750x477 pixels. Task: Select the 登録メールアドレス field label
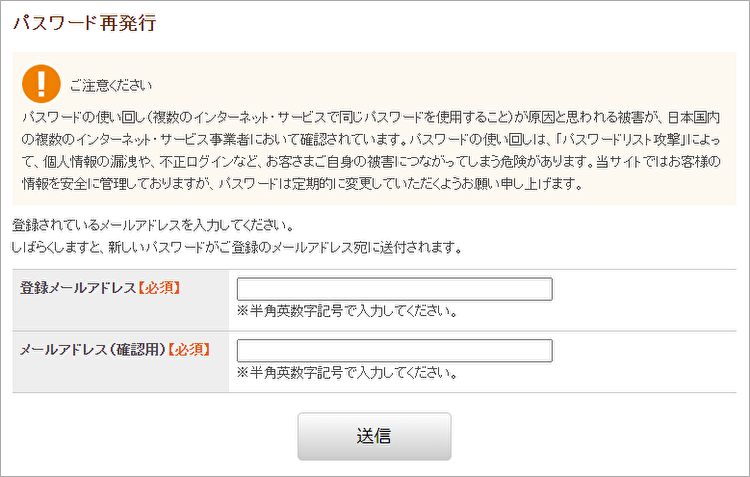tap(77, 288)
